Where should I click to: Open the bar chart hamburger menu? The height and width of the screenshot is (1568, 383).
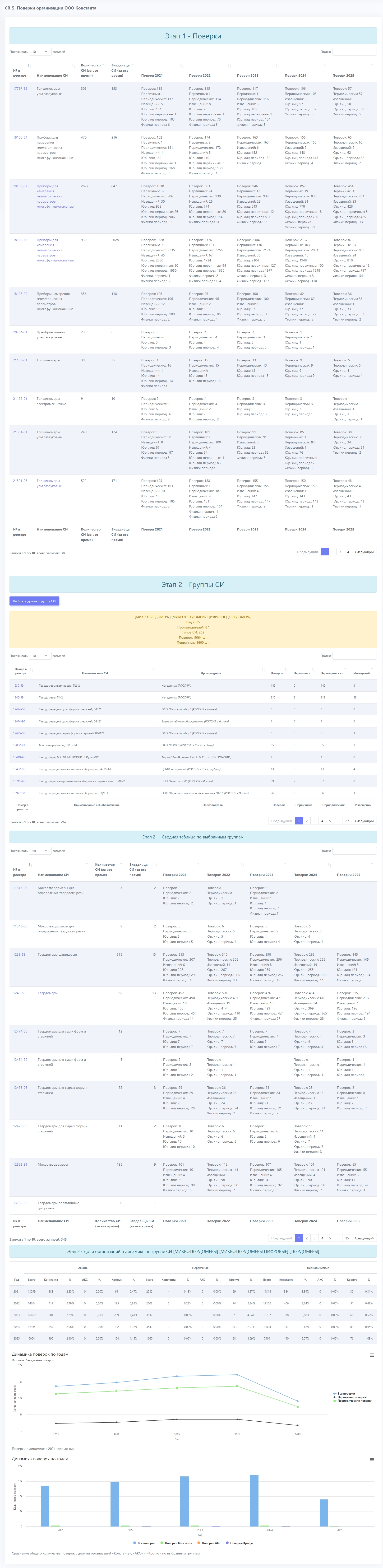coord(371,1460)
